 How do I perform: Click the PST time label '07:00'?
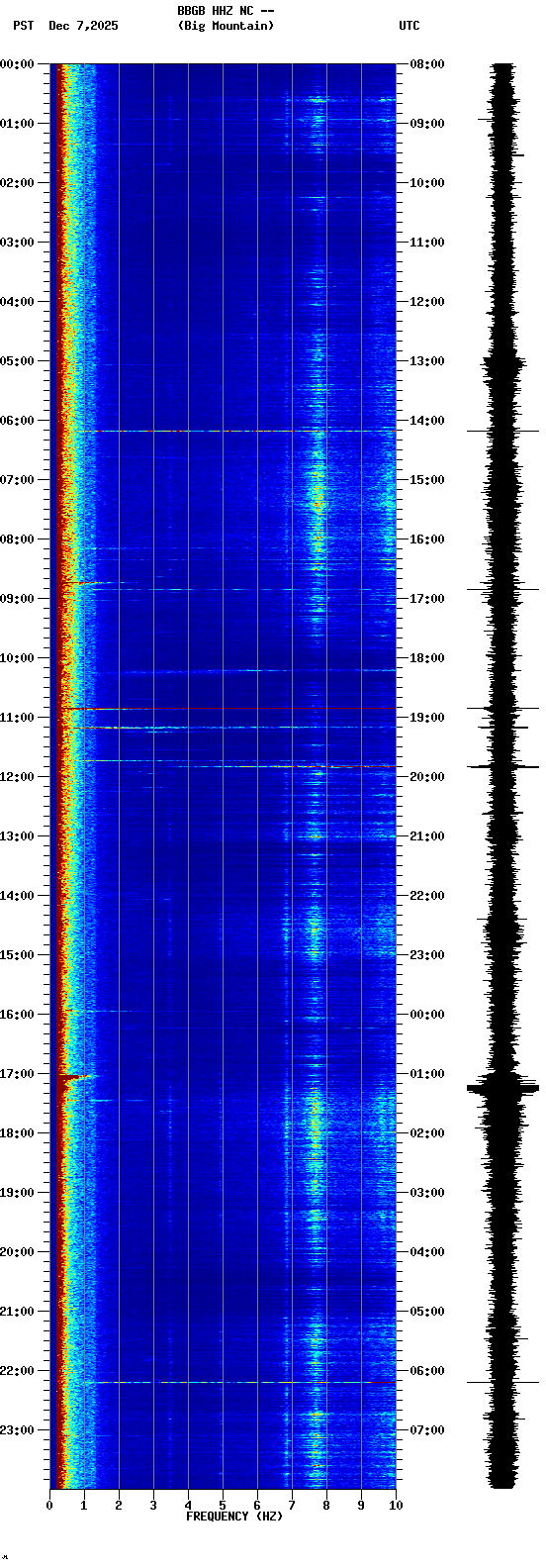(x=17, y=480)
